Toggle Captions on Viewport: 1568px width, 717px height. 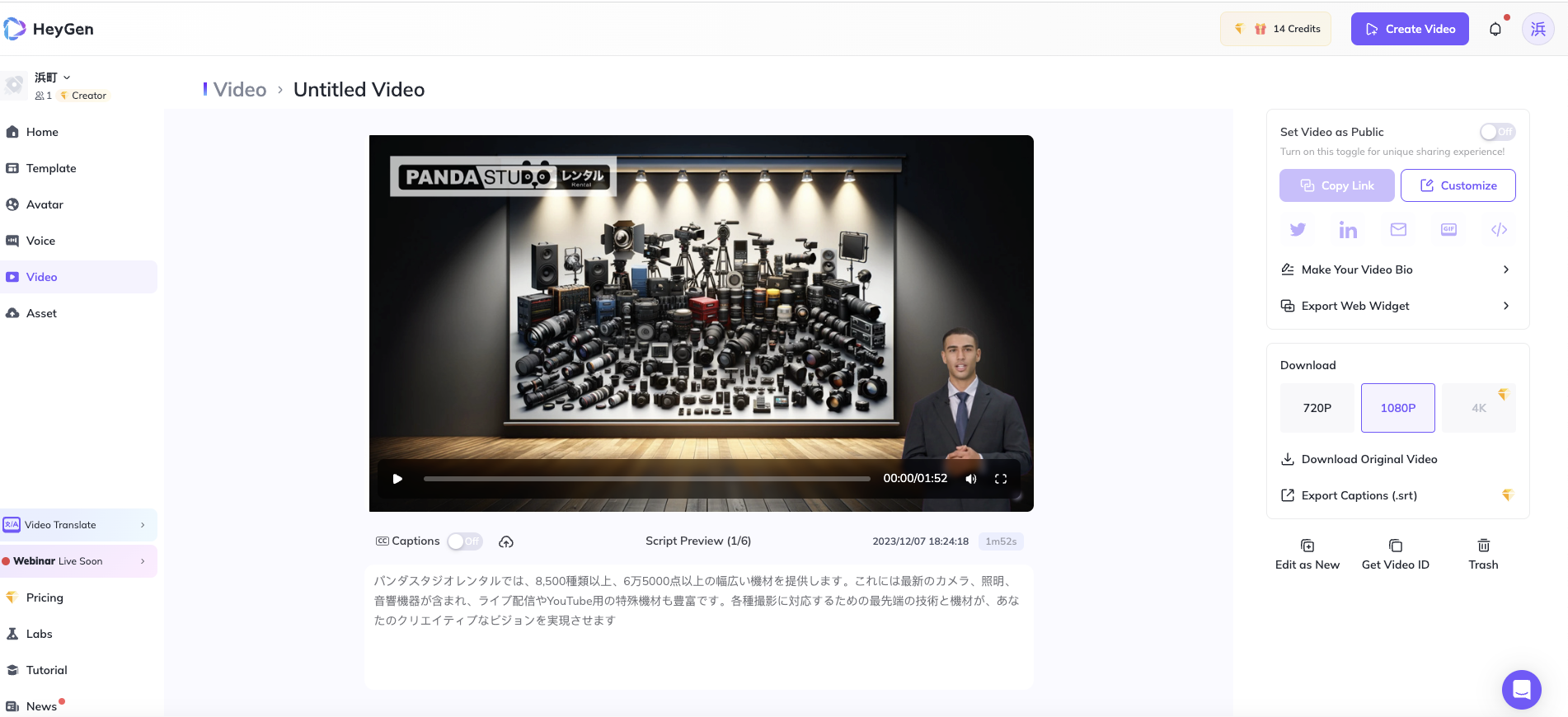point(465,541)
